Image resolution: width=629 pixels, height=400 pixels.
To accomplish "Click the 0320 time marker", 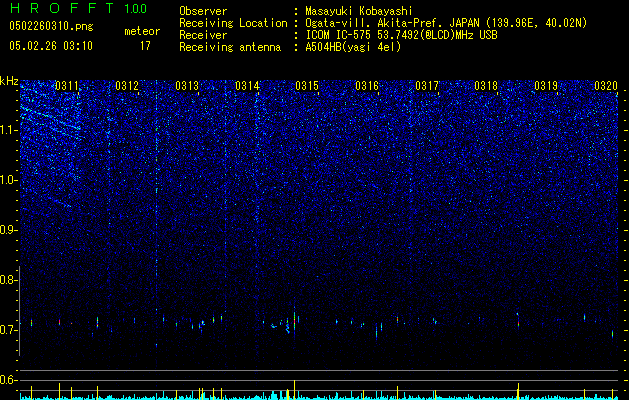I will pos(606,86).
